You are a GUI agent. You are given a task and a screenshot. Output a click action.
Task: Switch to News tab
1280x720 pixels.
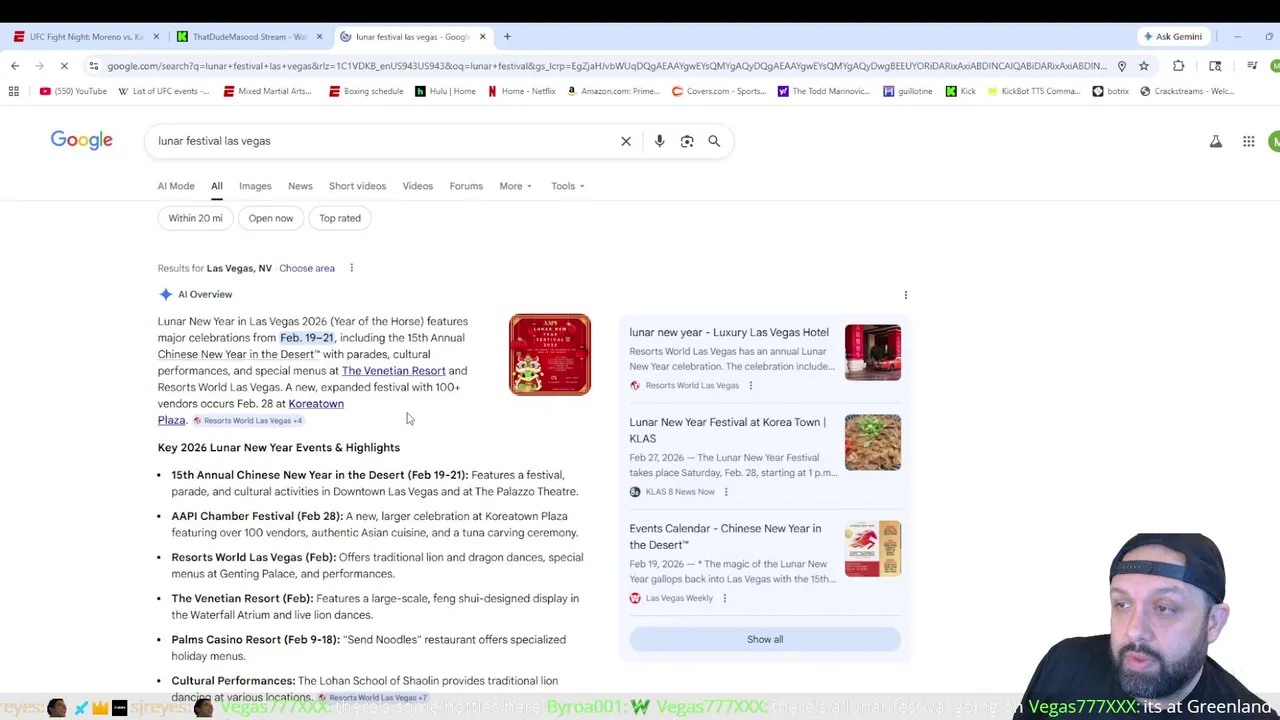pos(300,186)
